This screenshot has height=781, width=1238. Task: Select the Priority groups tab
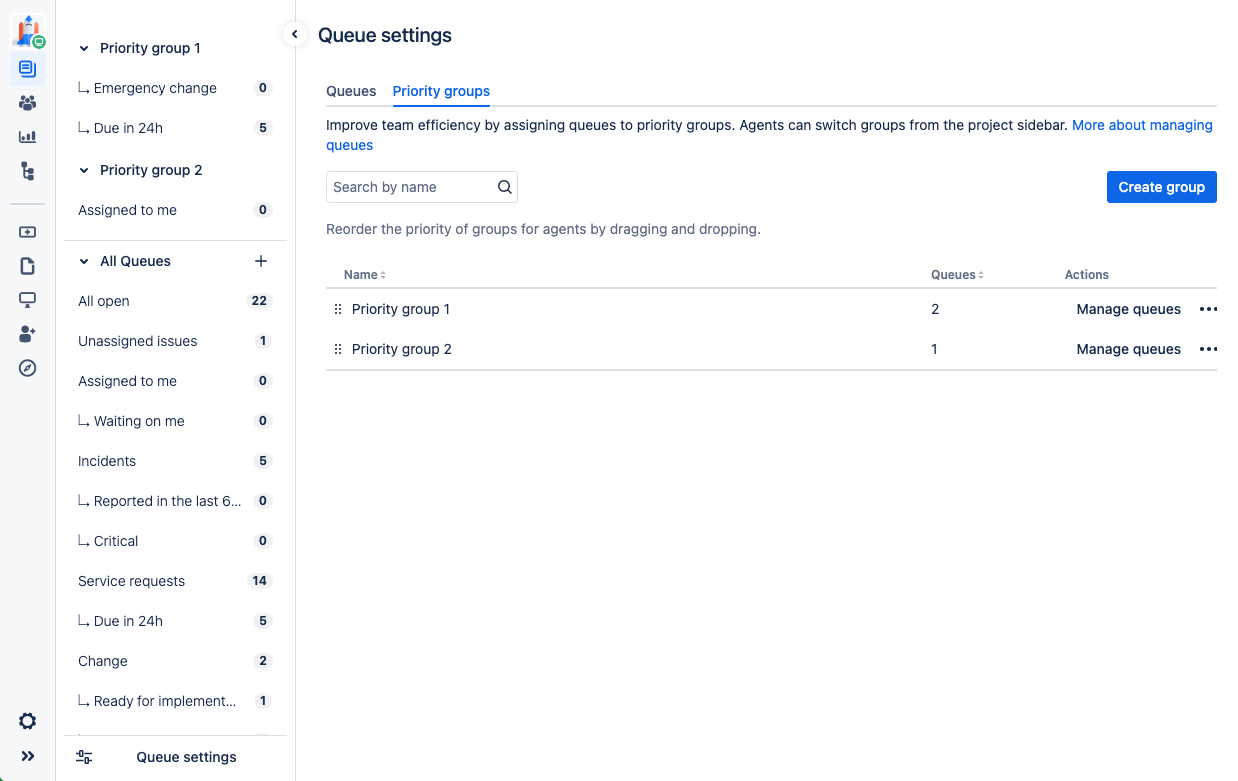(441, 91)
